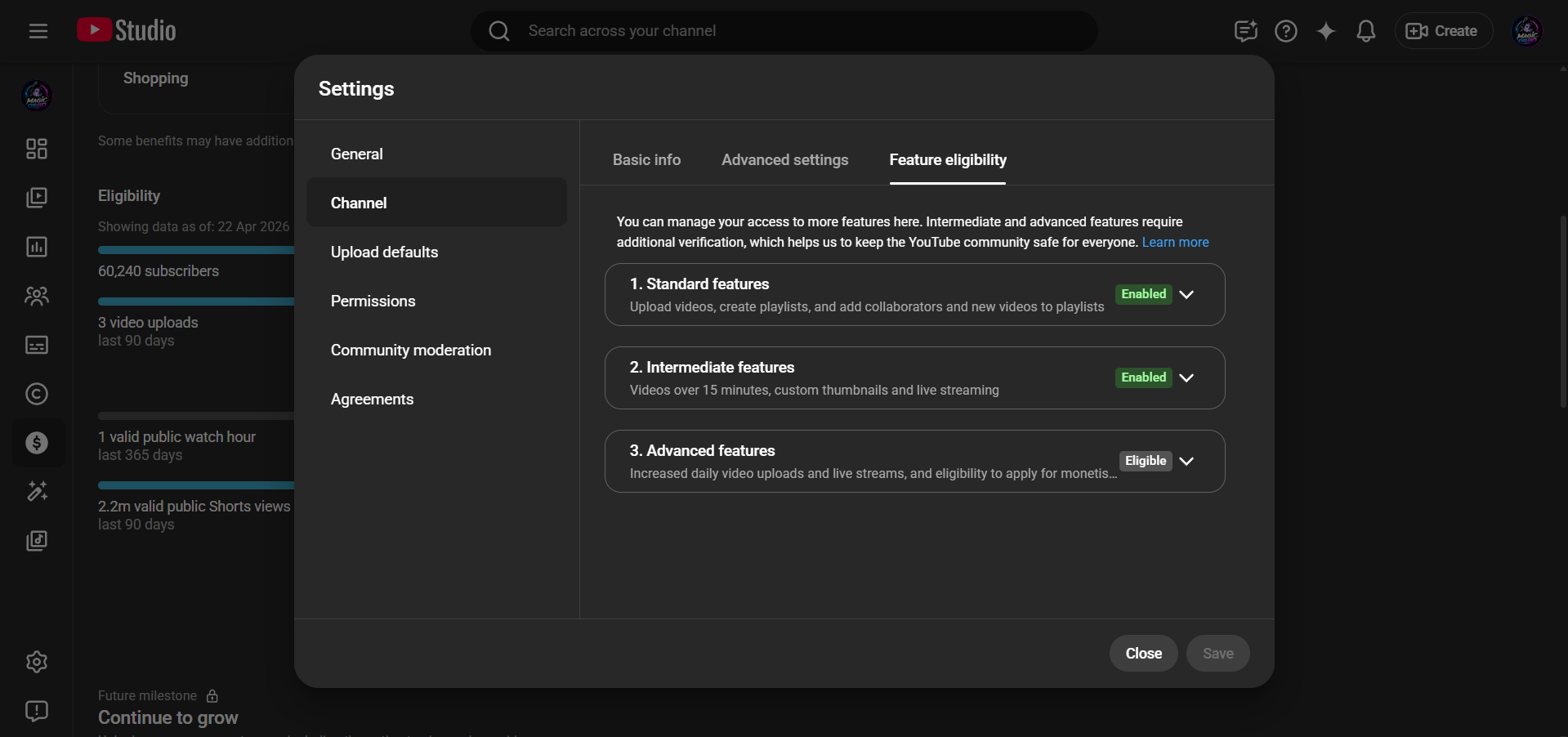The width and height of the screenshot is (1568, 737).
Task: Open Content sidebar icon
Action: pyautogui.click(x=37, y=198)
